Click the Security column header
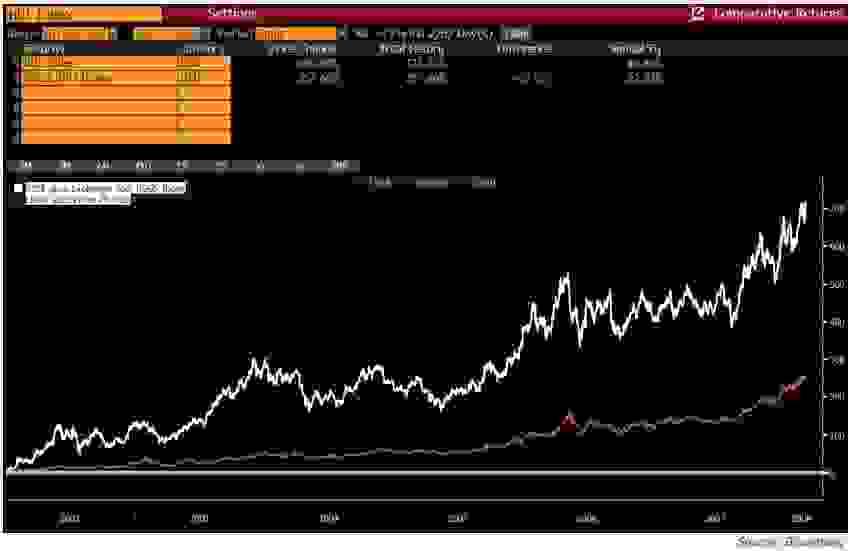 (43, 50)
